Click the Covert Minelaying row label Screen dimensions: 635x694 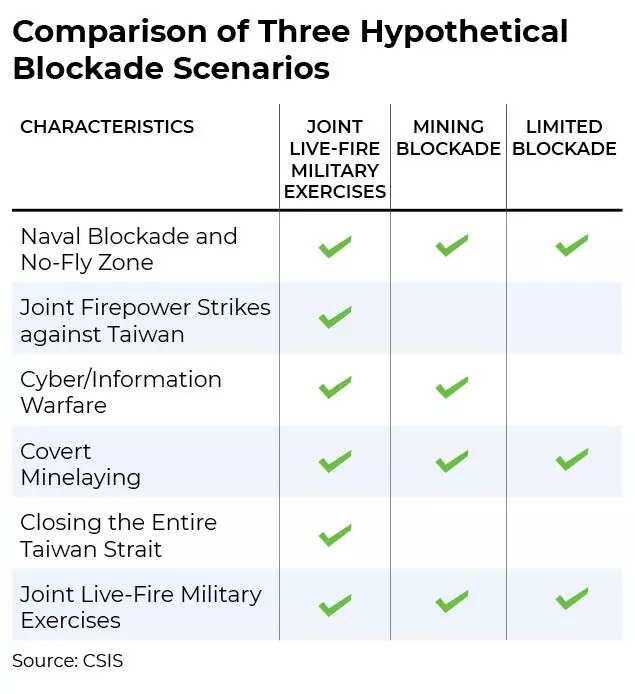(x=80, y=464)
